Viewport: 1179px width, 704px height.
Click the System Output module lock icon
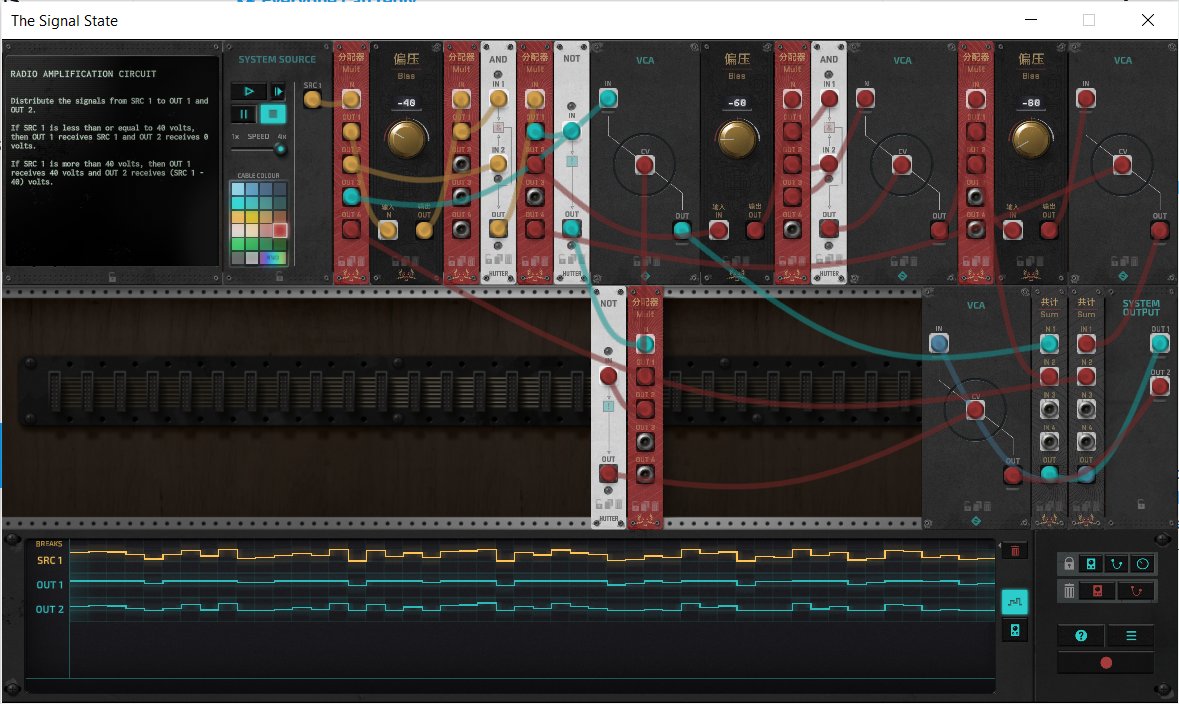click(x=1141, y=504)
